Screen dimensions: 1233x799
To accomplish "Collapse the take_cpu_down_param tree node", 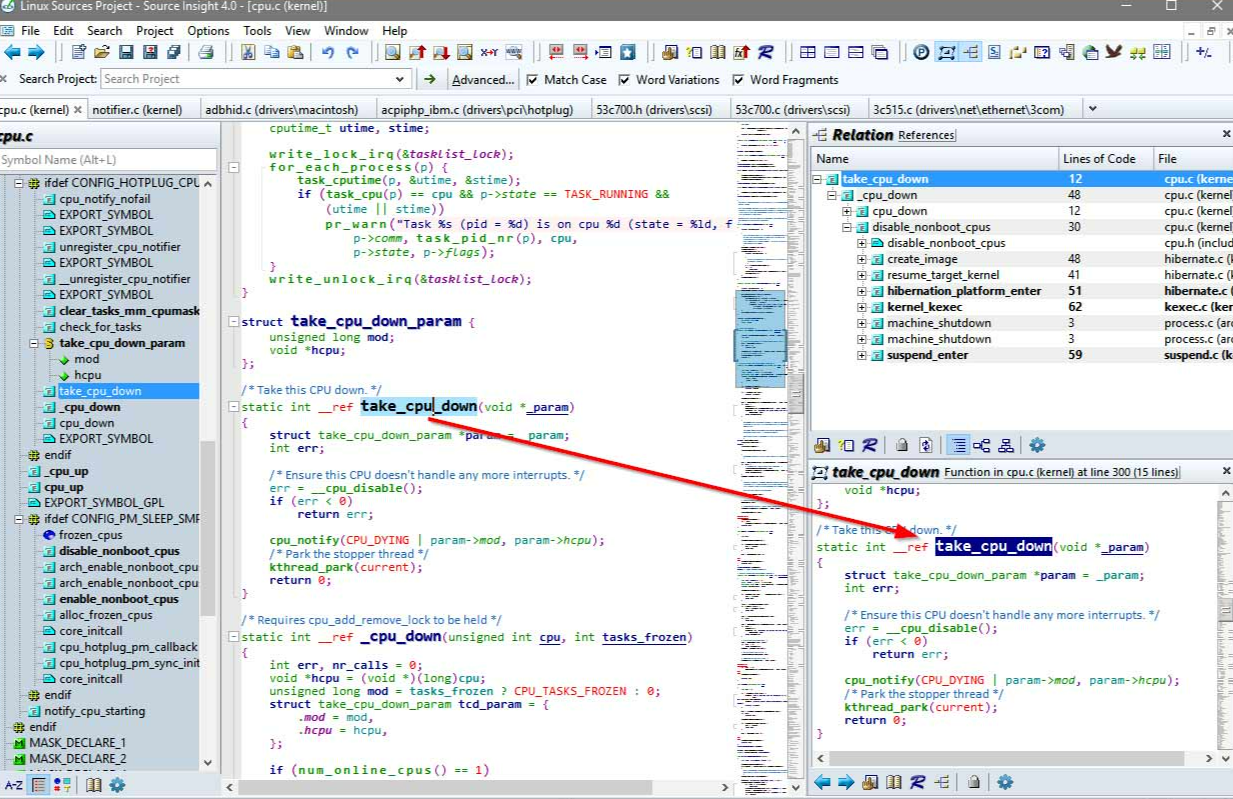I will (33, 343).
